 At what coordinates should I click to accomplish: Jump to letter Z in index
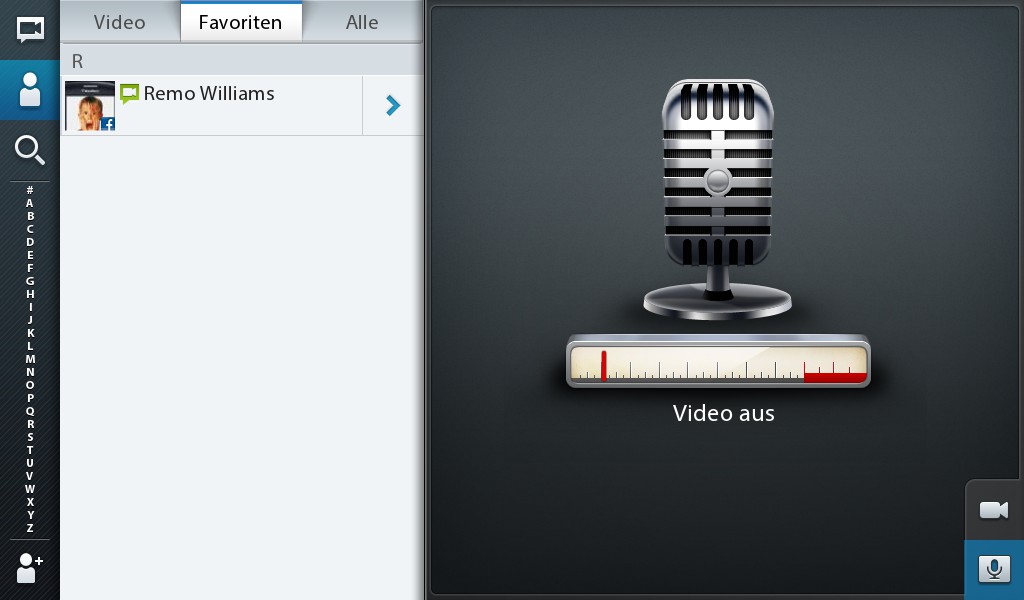pyautogui.click(x=30, y=528)
